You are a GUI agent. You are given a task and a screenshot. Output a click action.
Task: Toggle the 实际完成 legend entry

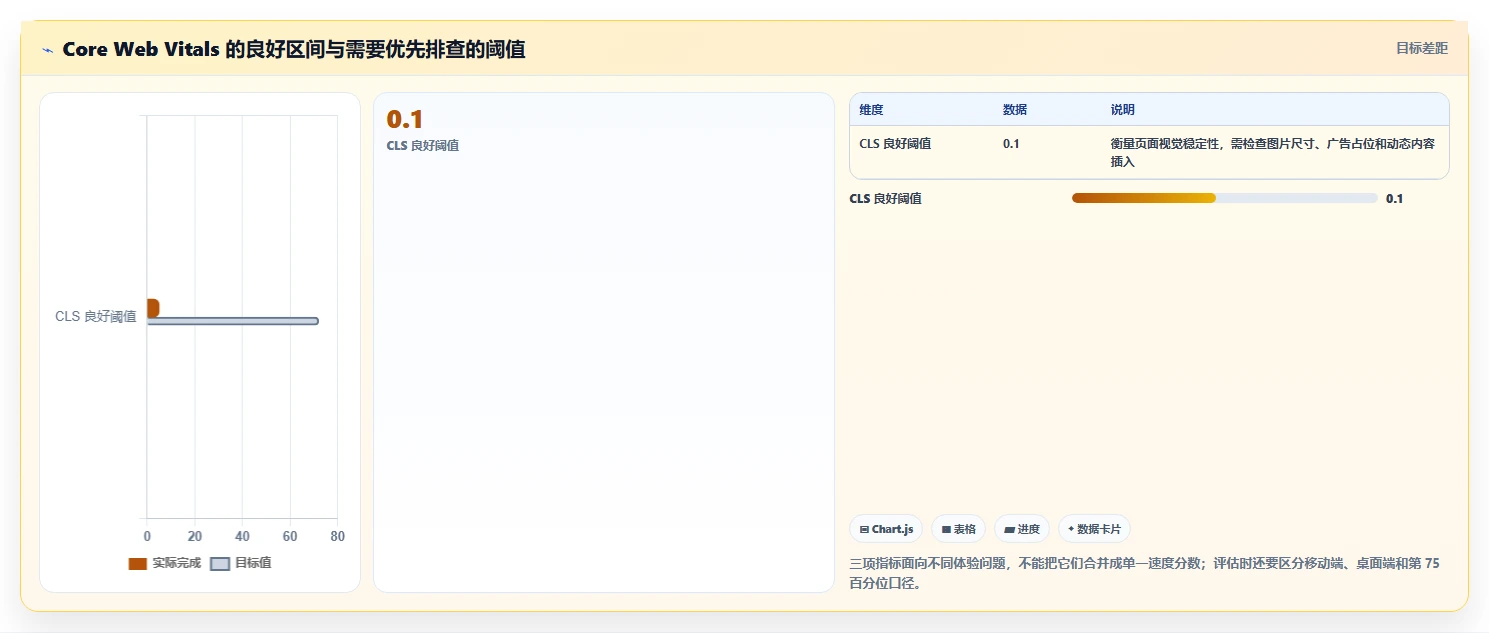165,563
